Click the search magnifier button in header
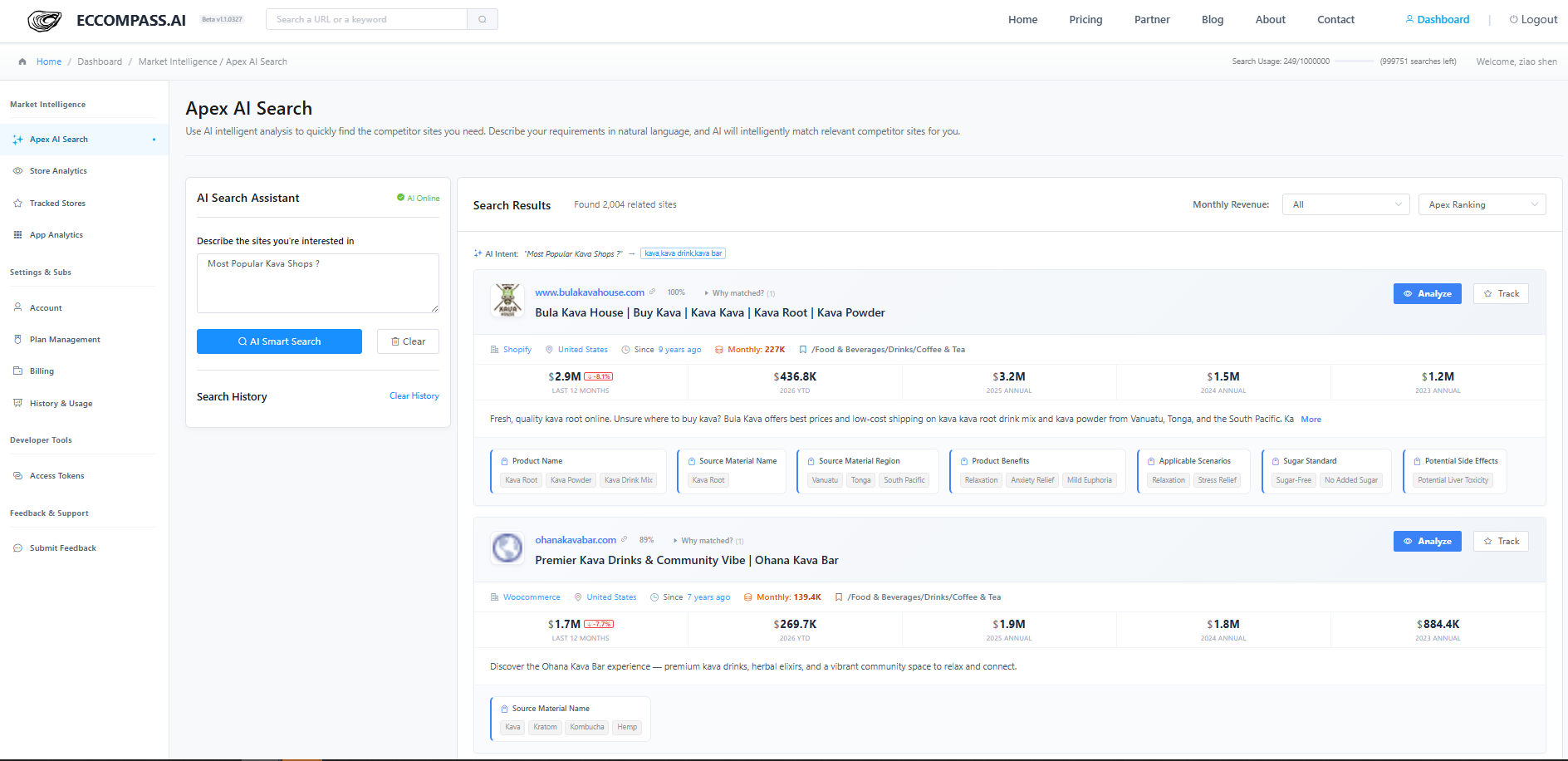The image size is (1568, 761). (x=483, y=19)
